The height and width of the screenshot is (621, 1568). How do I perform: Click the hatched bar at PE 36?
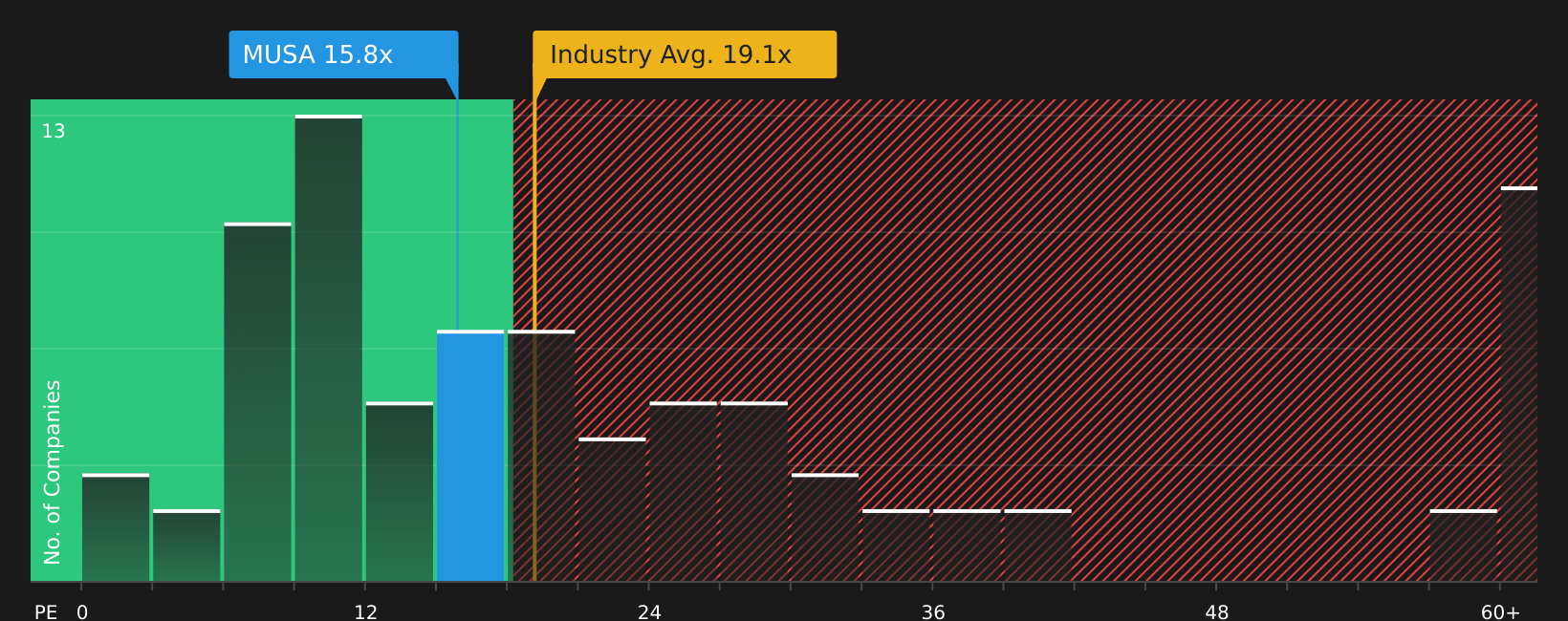click(967, 546)
